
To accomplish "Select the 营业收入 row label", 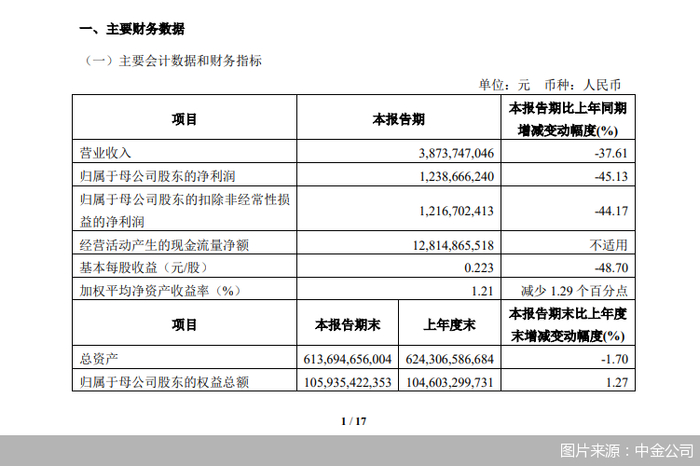I will (x=105, y=153).
